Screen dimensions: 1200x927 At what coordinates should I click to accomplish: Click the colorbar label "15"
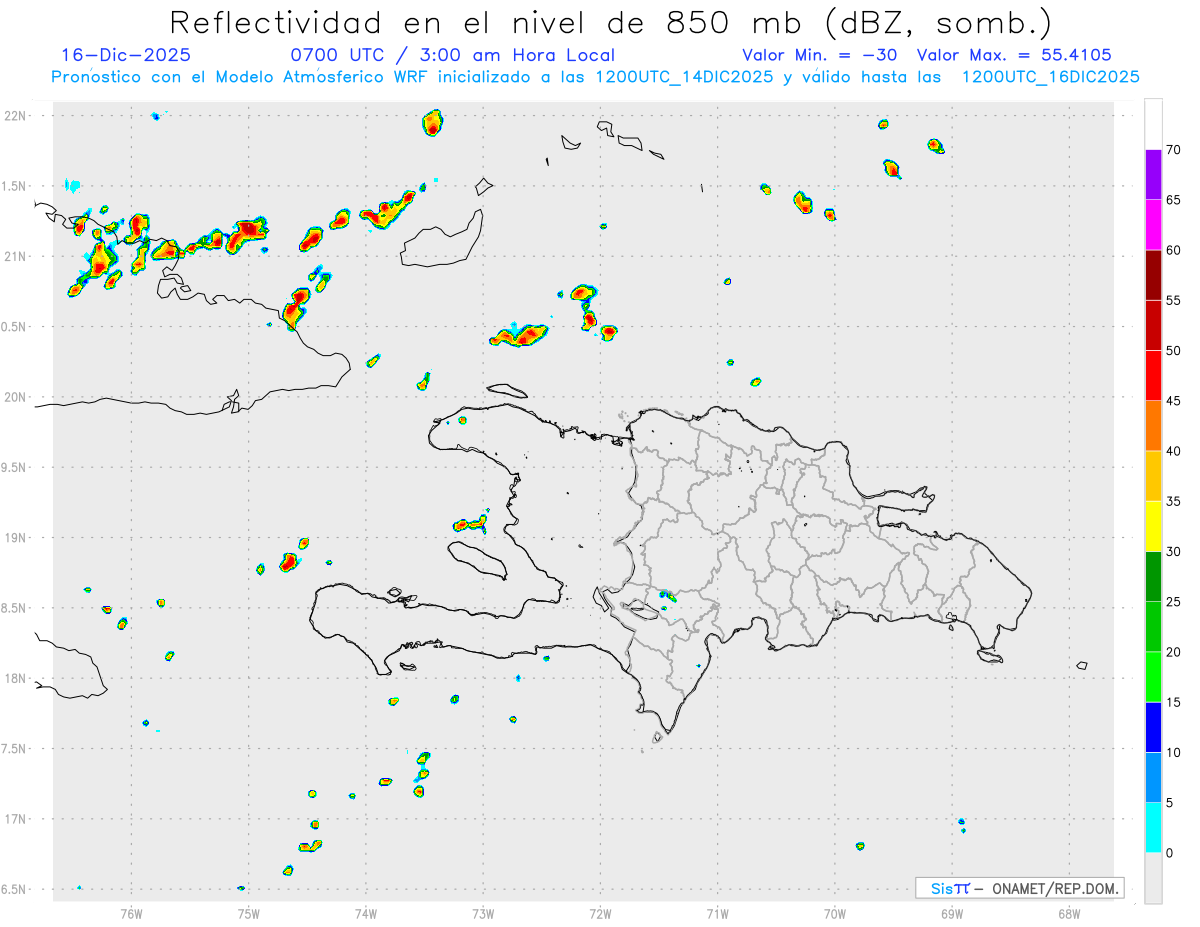click(x=1173, y=702)
